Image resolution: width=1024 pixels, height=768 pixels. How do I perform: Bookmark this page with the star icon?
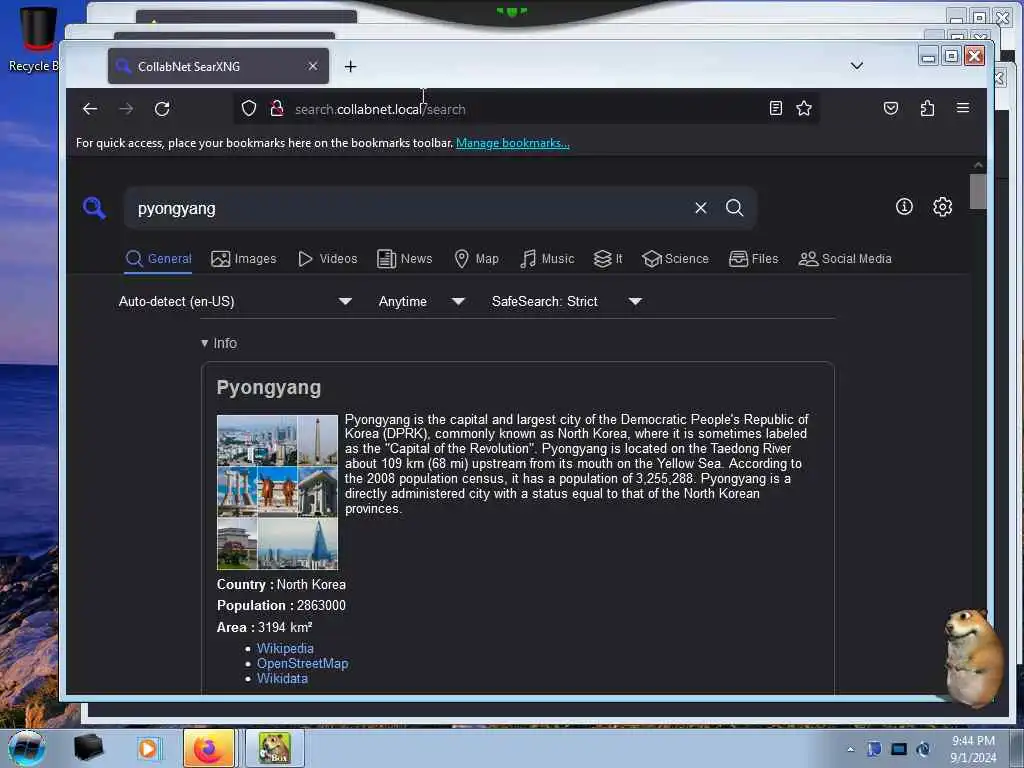click(x=804, y=108)
